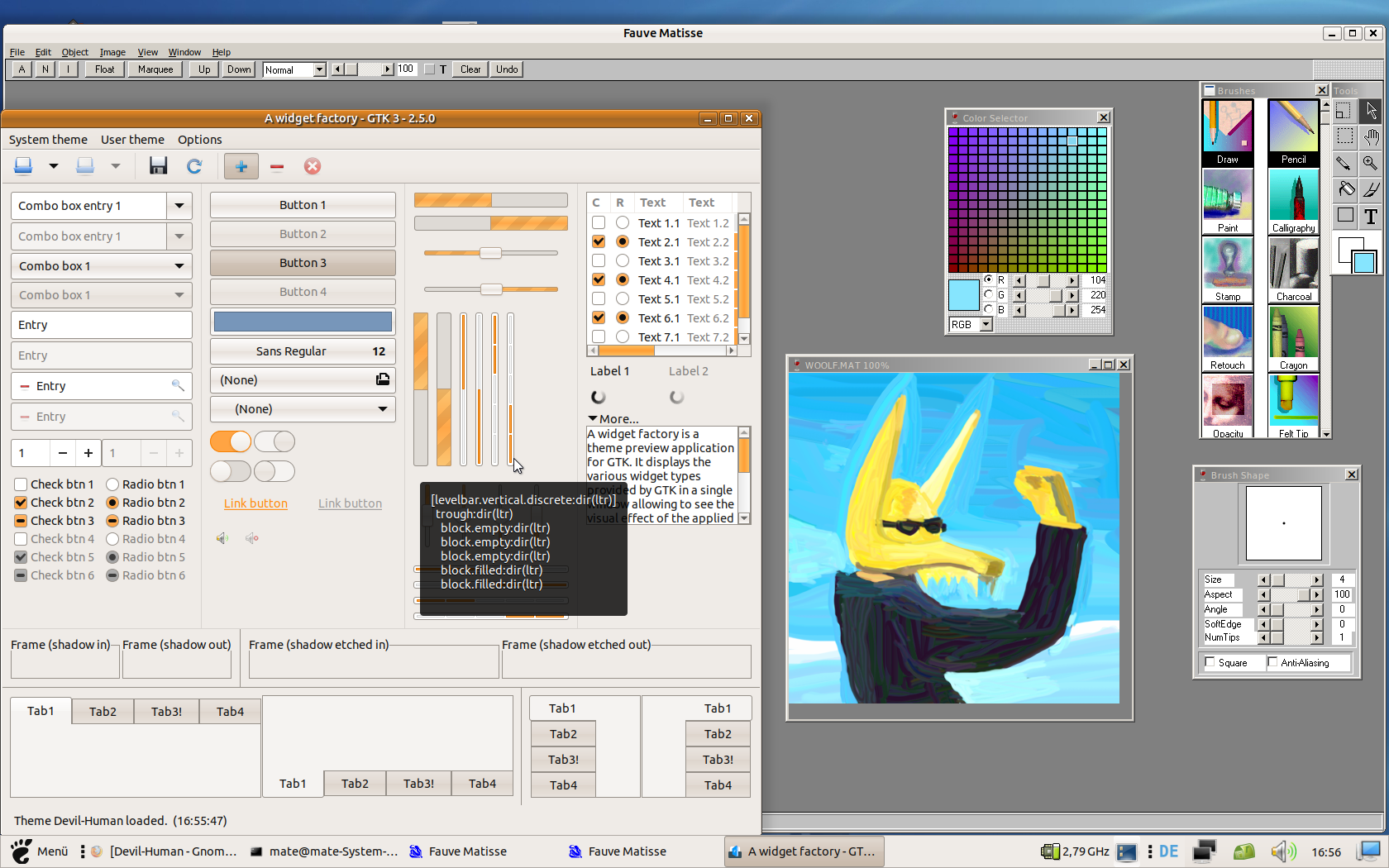Select the Retouch brush

pyautogui.click(x=1228, y=339)
